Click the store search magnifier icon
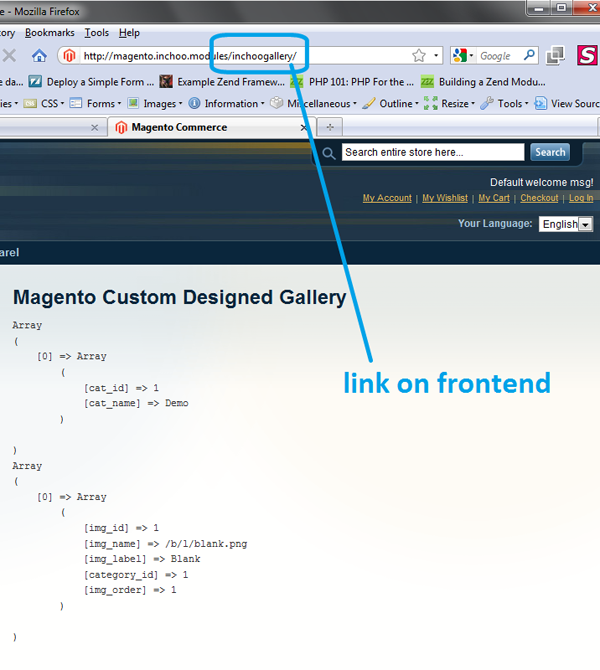The image size is (600, 670). click(329, 153)
